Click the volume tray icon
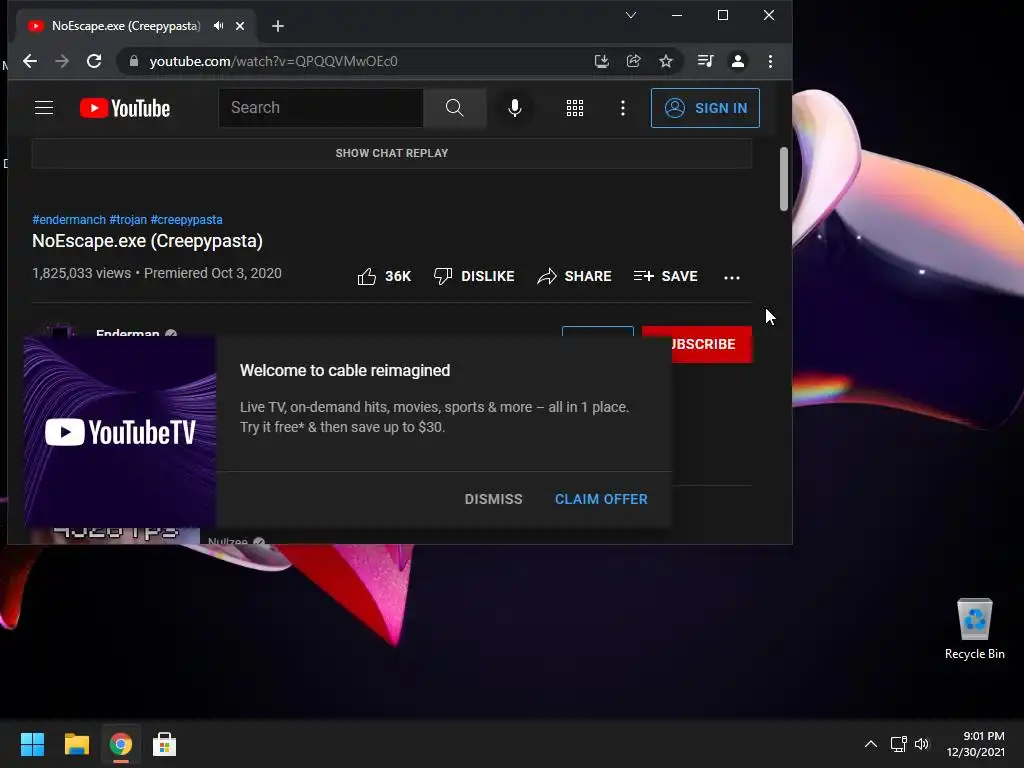 click(x=921, y=744)
